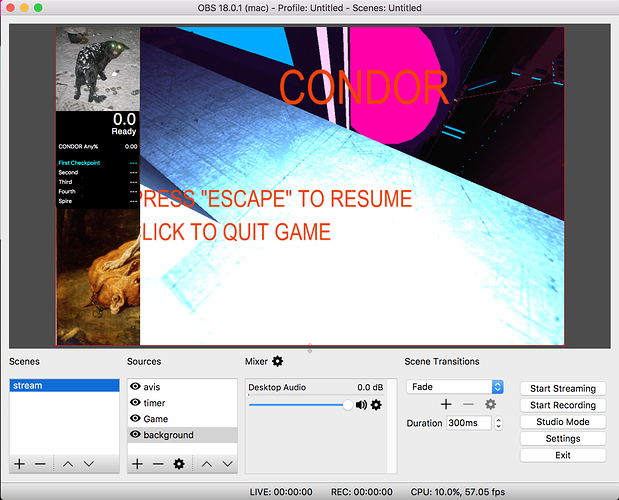The image size is (619, 500).
Task: Click the Duration stepper arrows
Action: (x=498, y=423)
